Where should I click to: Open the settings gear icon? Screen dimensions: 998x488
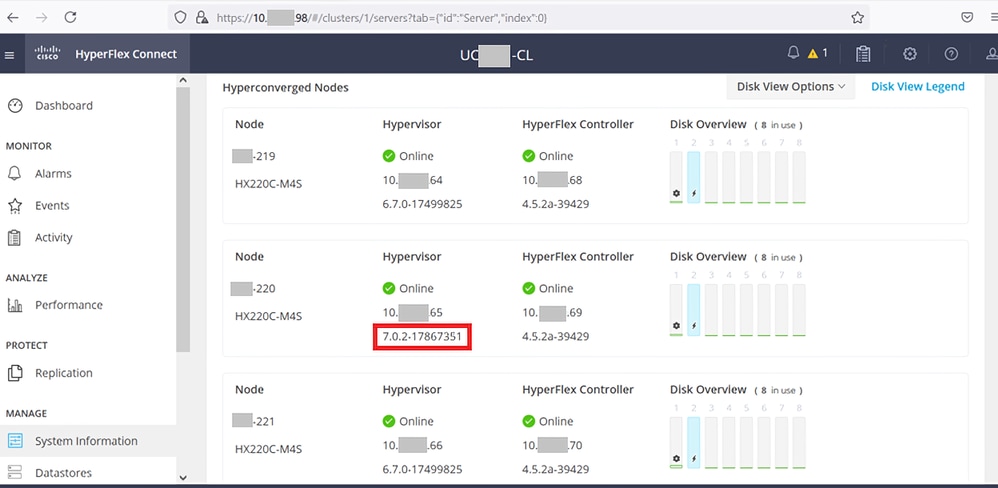point(909,54)
